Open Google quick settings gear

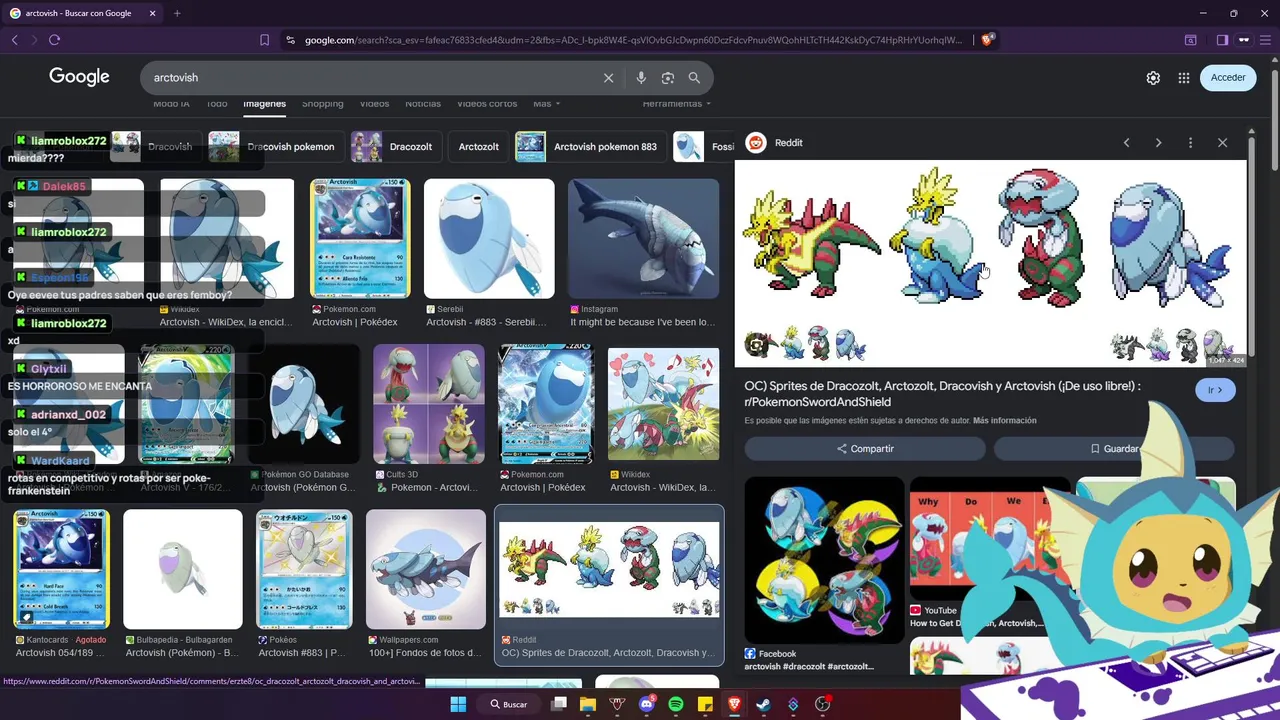click(x=1153, y=78)
